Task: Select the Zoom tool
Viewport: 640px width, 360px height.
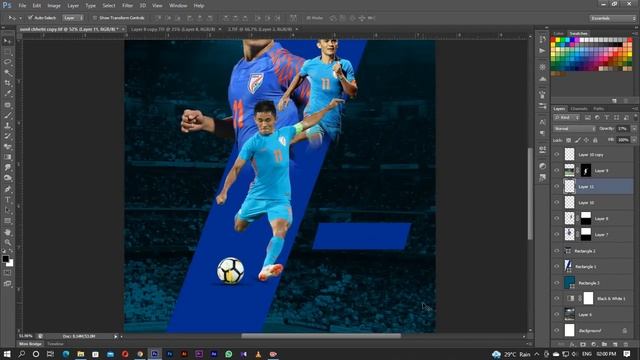Action: 7,242
